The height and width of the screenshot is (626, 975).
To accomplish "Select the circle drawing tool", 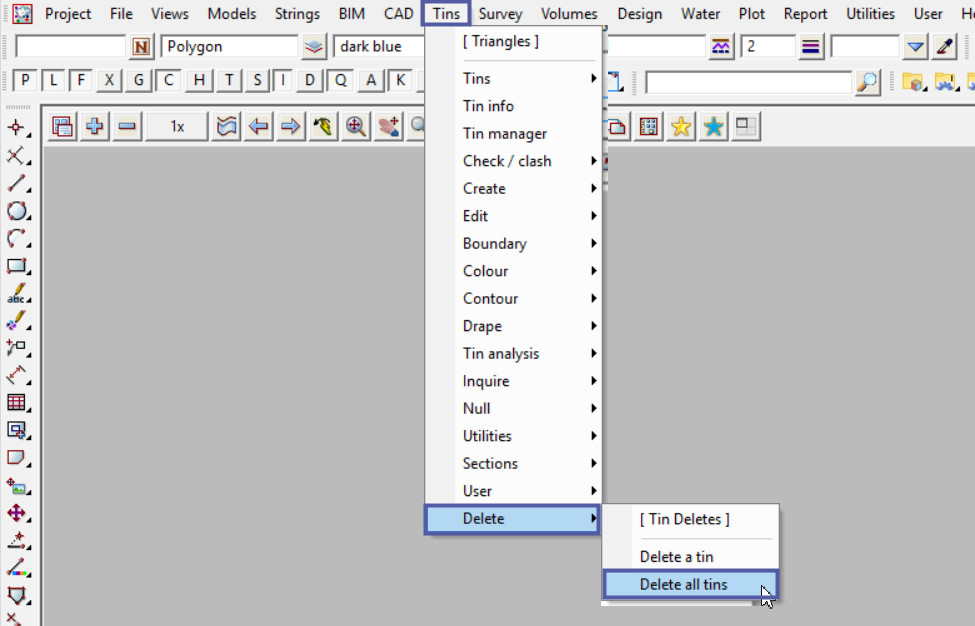I will coord(16,211).
